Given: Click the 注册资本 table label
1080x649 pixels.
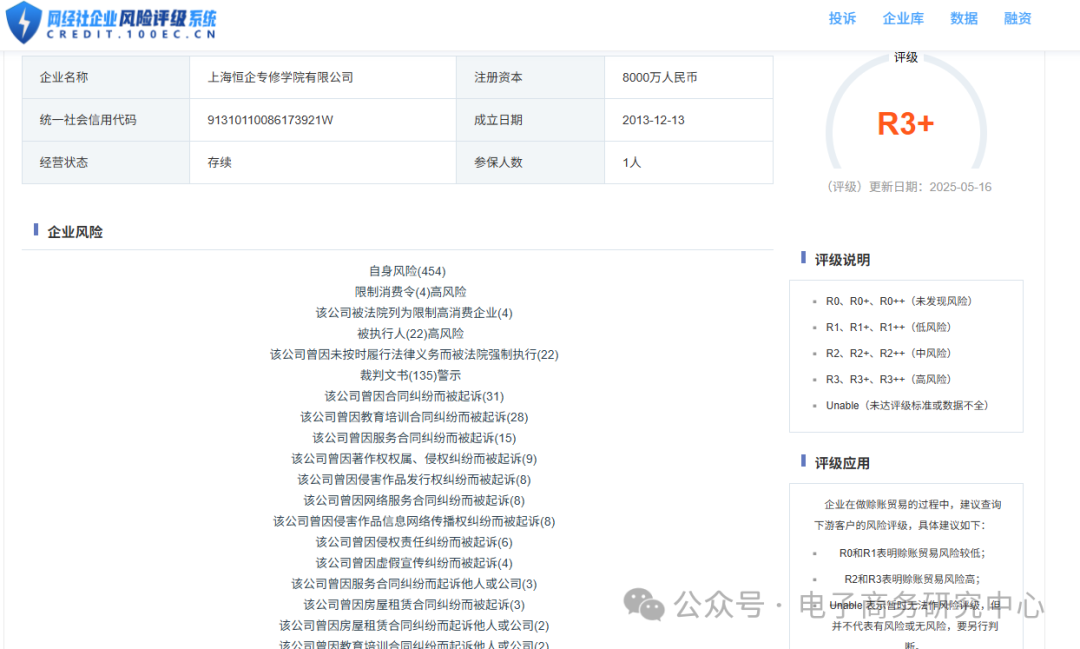Looking at the screenshot, I should [x=498, y=77].
